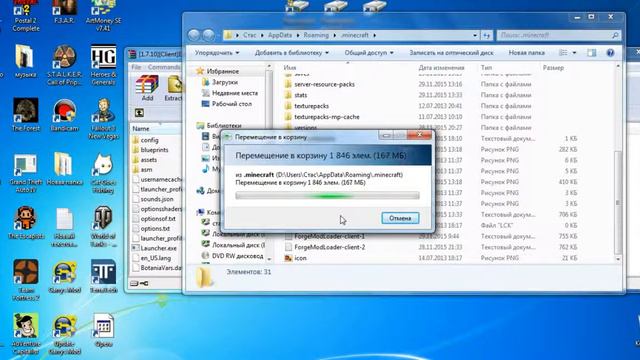Screen dimensions: 640x360
Task: Open the address bar history dropdown
Action: click(475, 36)
